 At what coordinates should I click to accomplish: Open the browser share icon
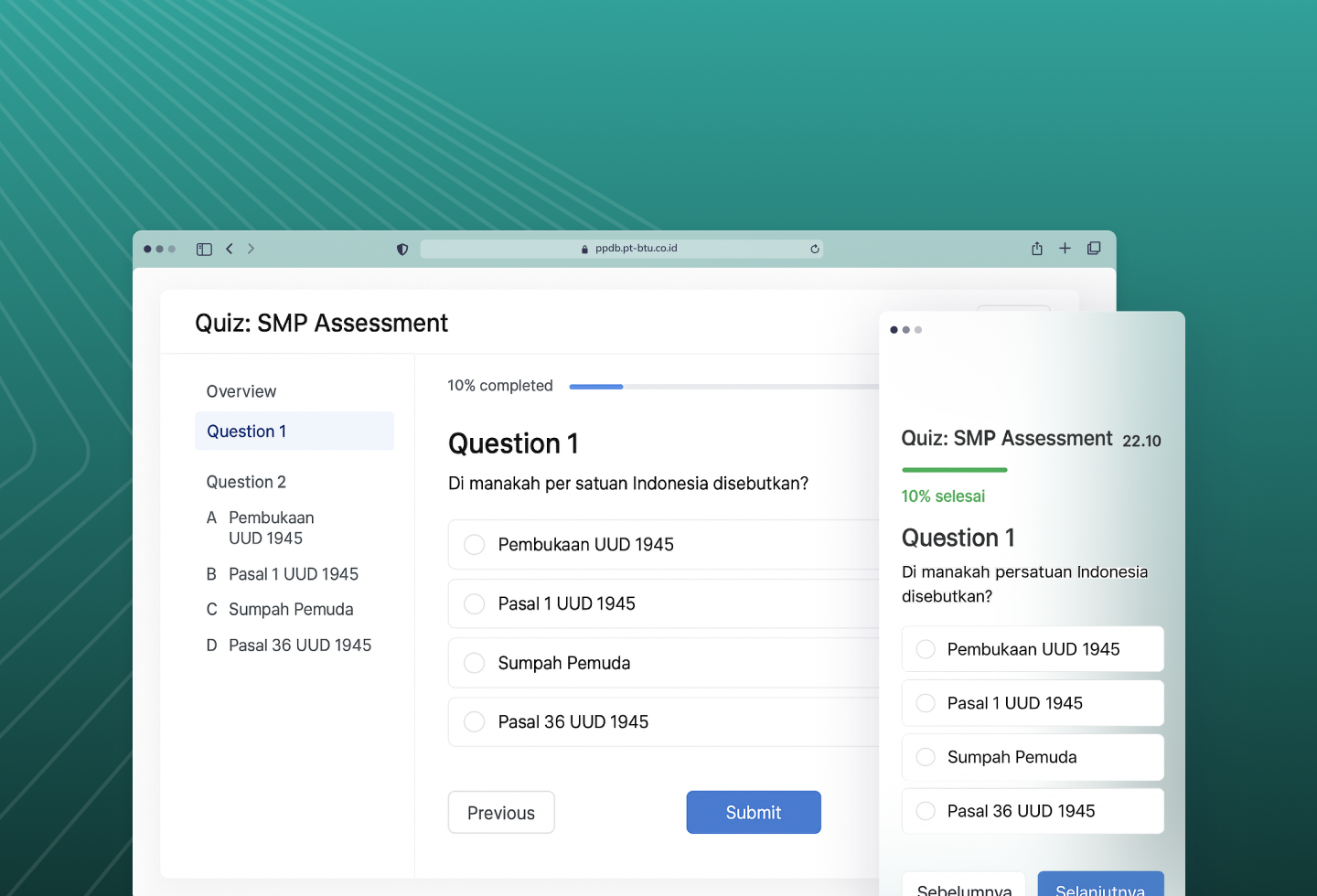pyautogui.click(x=1037, y=249)
